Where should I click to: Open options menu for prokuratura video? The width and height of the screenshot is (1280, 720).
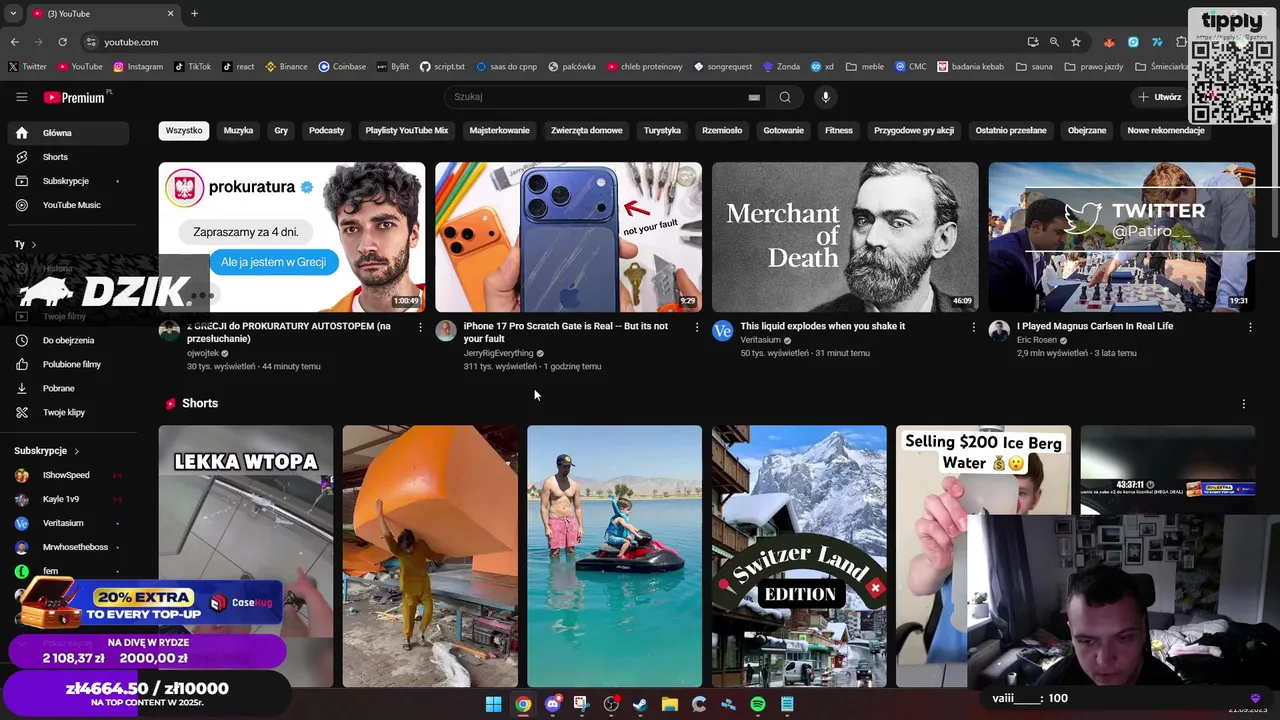(420, 327)
